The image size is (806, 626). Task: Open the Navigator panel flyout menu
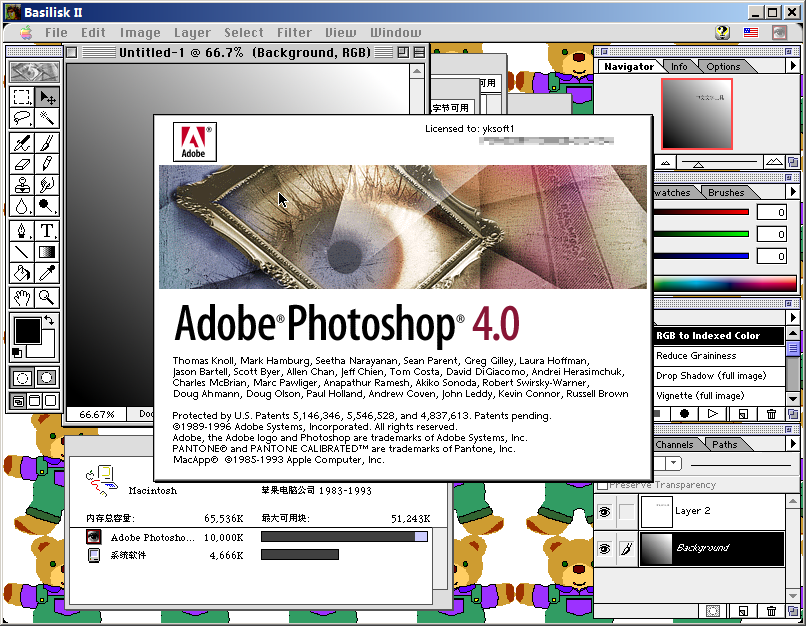click(x=793, y=66)
